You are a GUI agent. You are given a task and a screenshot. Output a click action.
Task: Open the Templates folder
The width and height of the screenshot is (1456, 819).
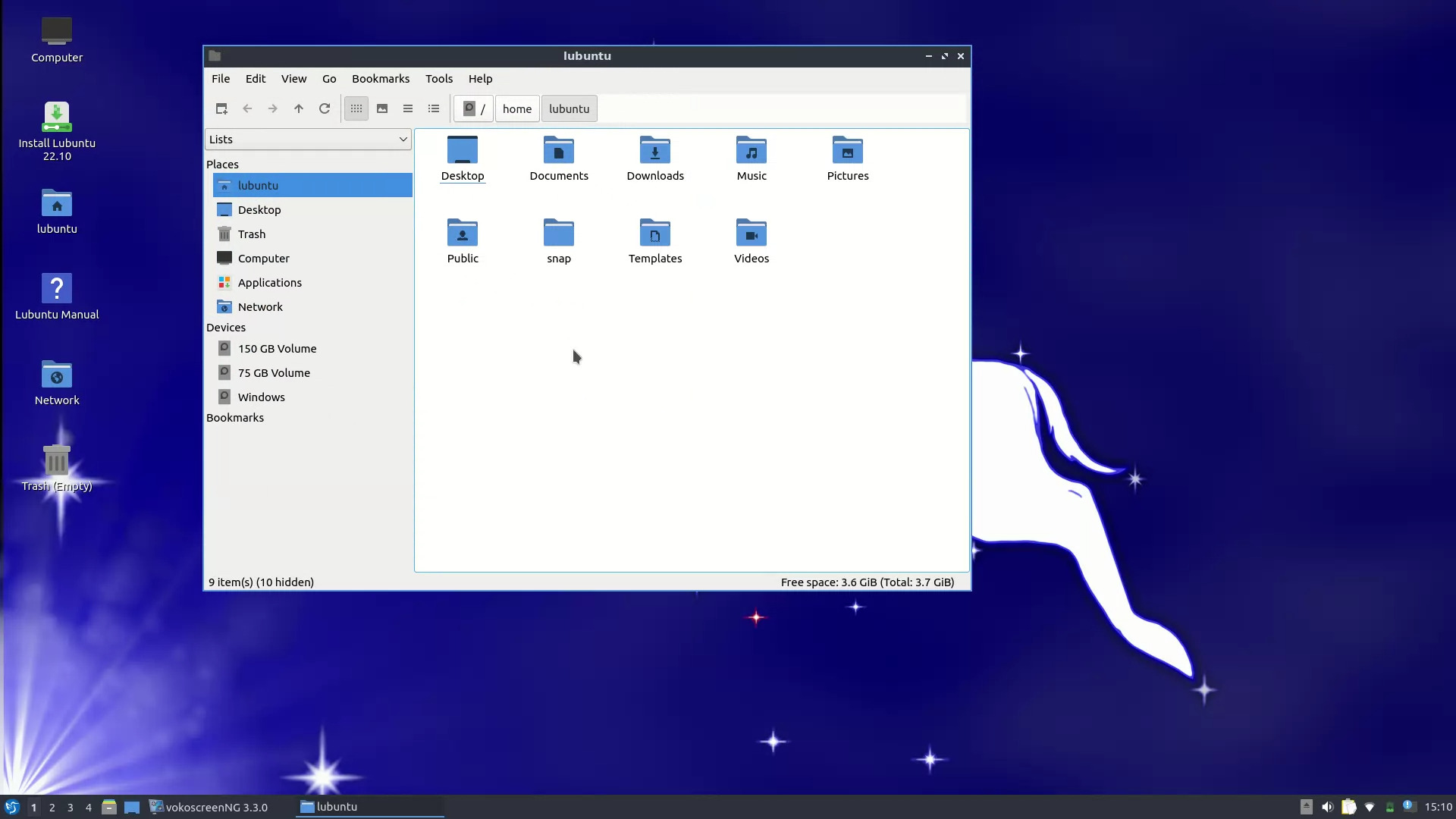click(x=655, y=241)
